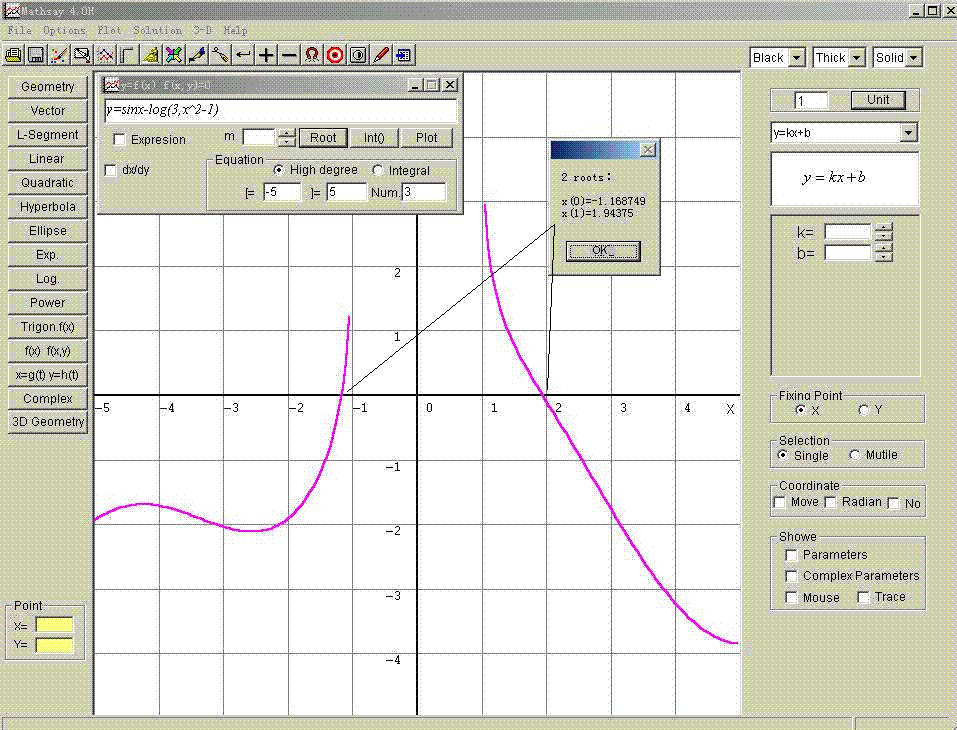957x730 pixels.
Task: Click the b= value spinner arrows
Action: (x=883, y=253)
